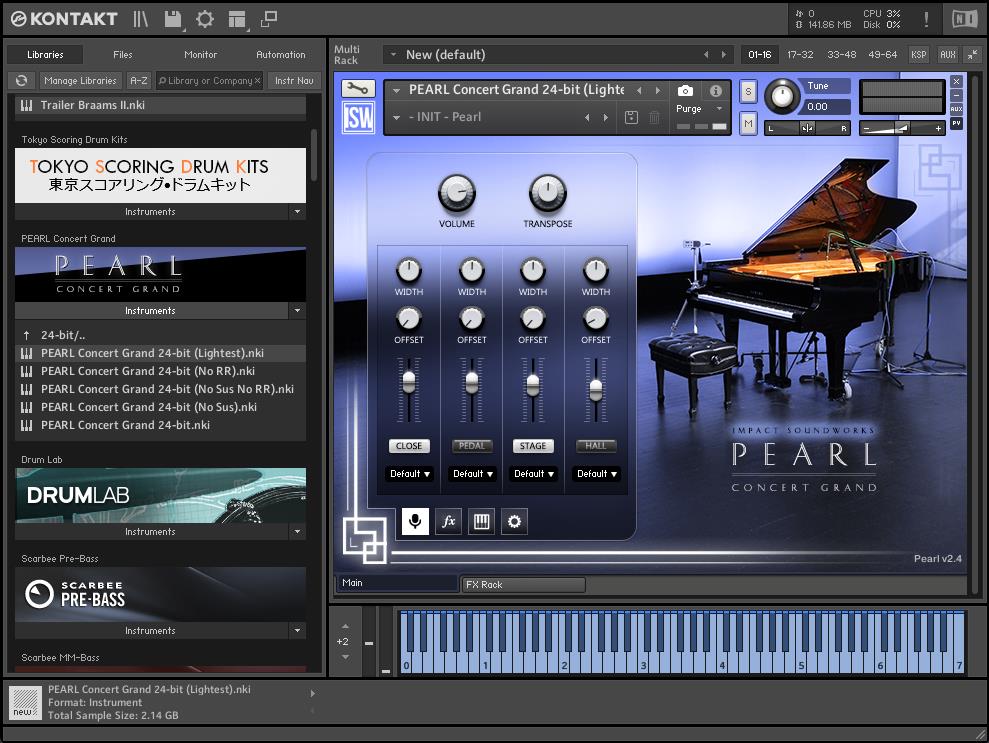The width and height of the screenshot is (989, 743).
Task: Click the Instr Nav button
Action: [294, 81]
